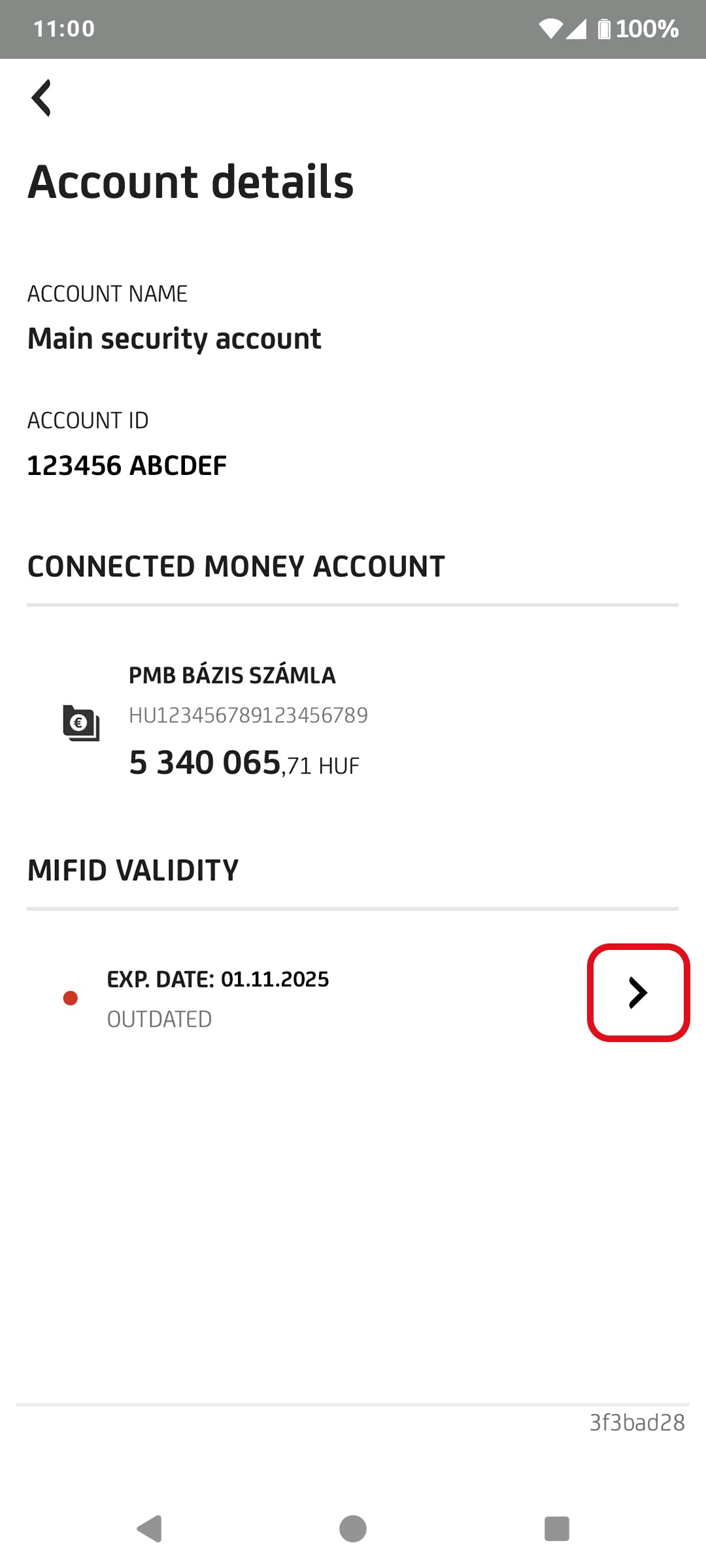Tap the account ID 123456 ABCDEF
This screenshot has width=706, height=1568.
127,466
